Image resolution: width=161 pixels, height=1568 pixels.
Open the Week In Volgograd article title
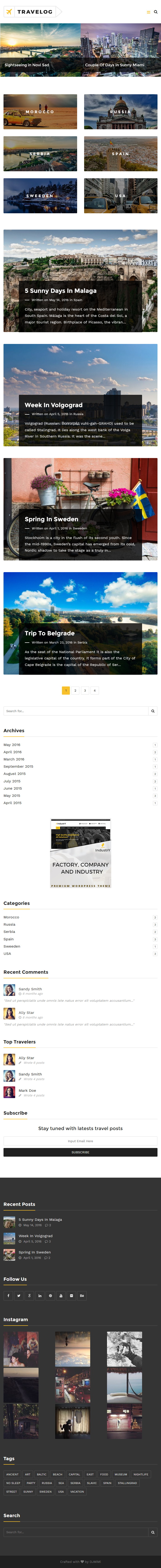pyautogui.click(x=54, y=405)
